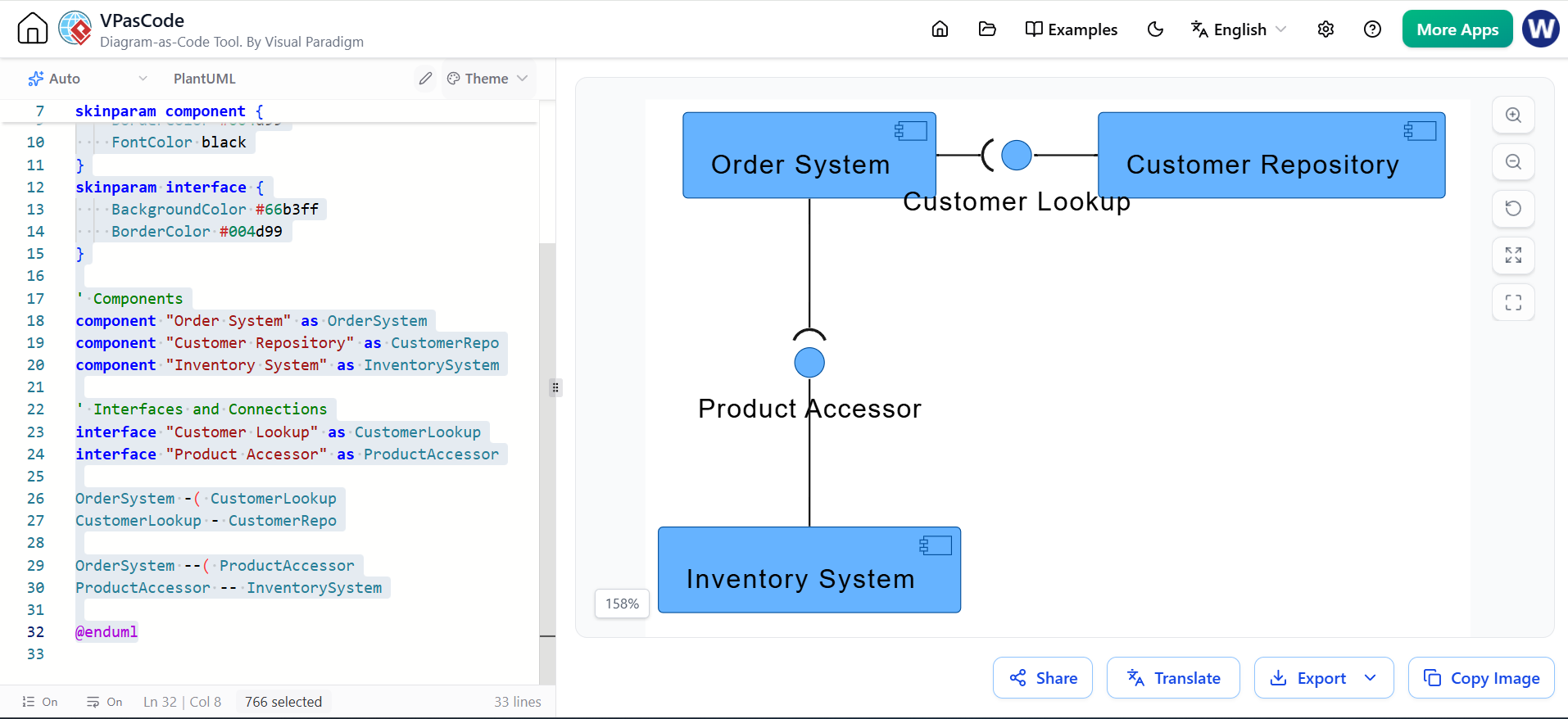Click the ' Interfaces and Connections comment

pos(202,409)
